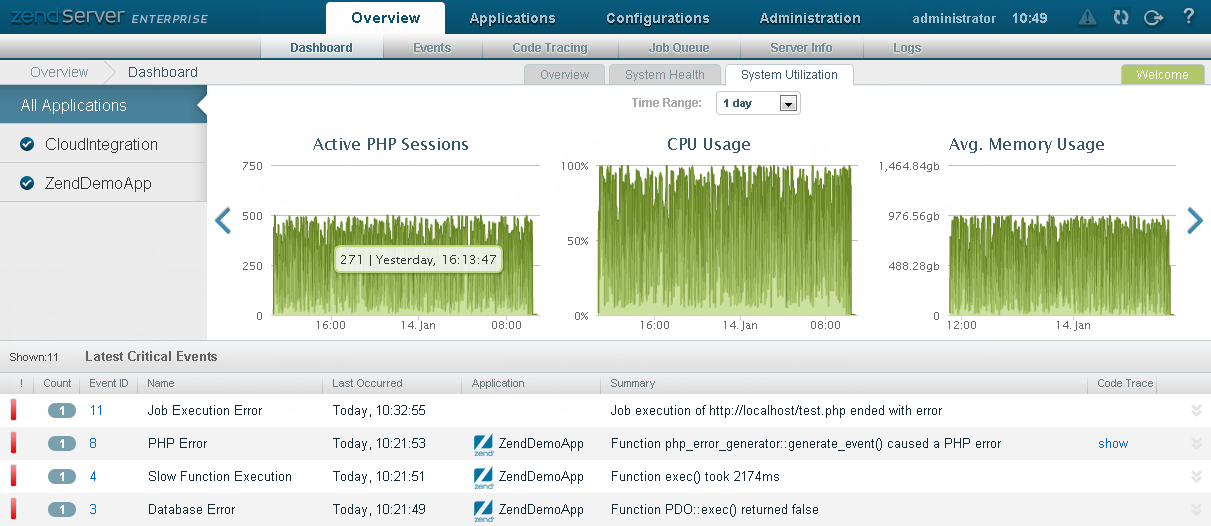1211x526 pixels.
Task: Click the warning notifications triangle icon
Action: pyautogui.click(x=1088, y=17)
